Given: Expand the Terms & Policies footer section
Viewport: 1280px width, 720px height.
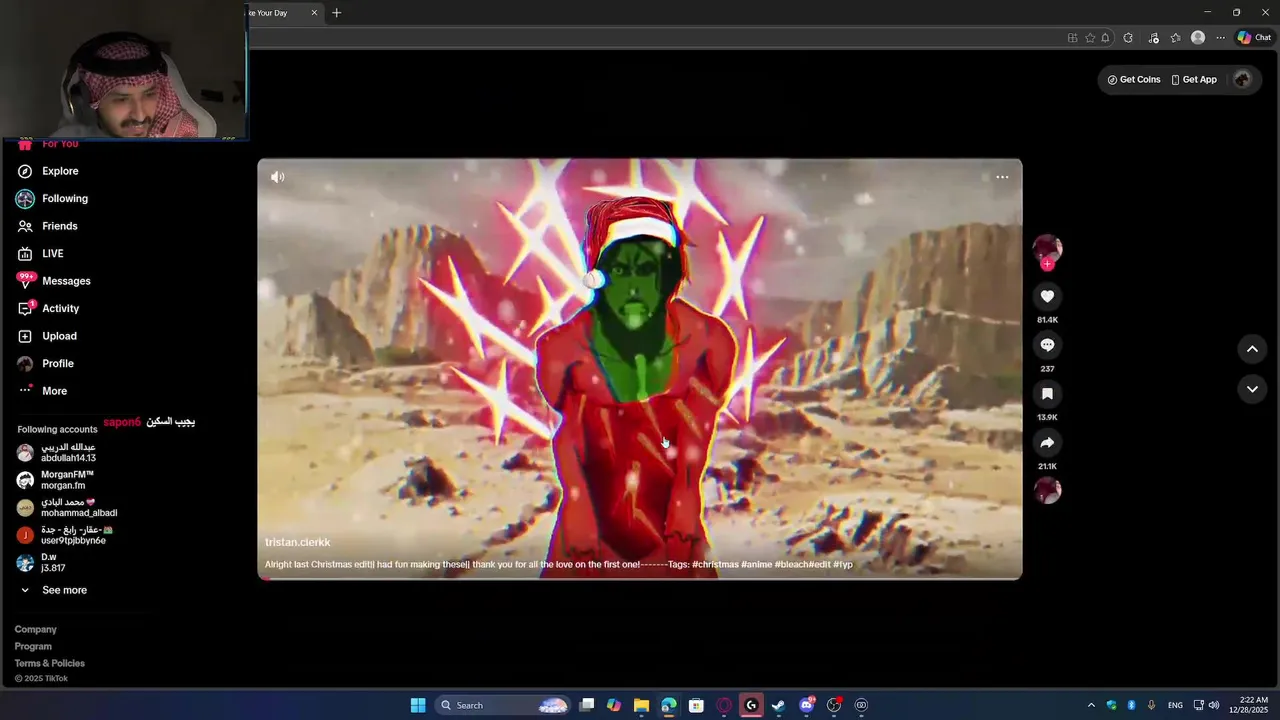Looking at the screenshot, I should pos(50,664).
